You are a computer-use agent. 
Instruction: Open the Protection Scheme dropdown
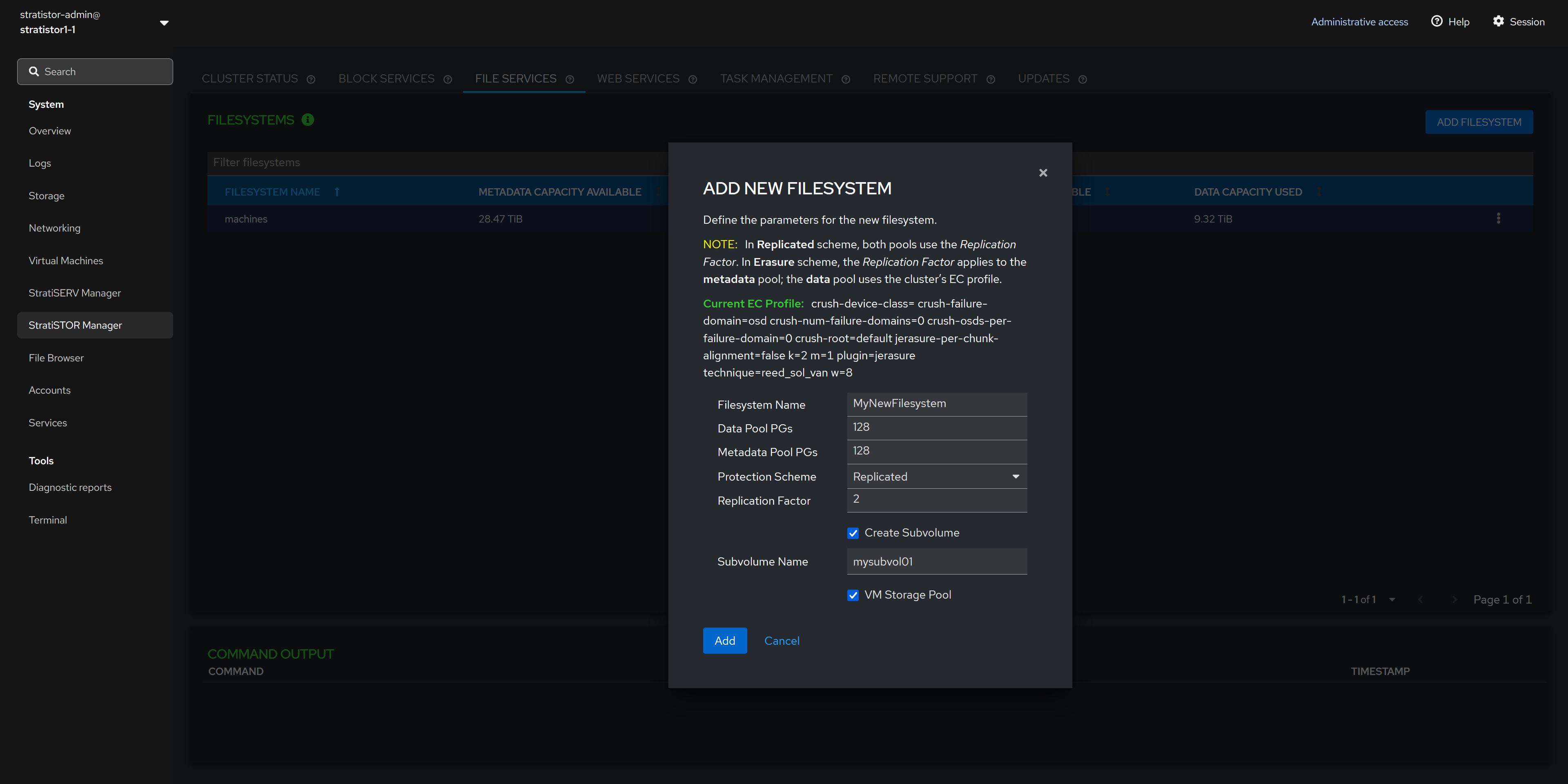click(936, 477)
